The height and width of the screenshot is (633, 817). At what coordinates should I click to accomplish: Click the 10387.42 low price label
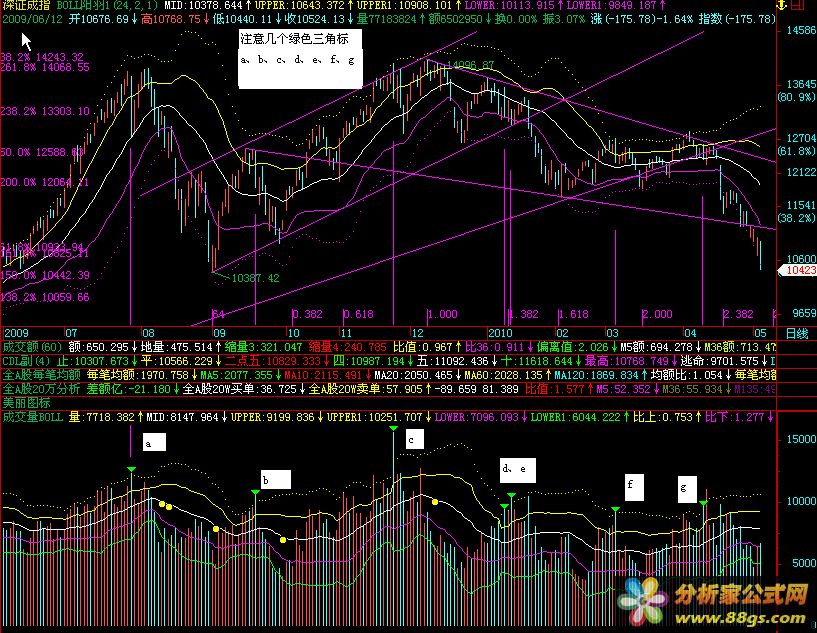coord(254,279)
